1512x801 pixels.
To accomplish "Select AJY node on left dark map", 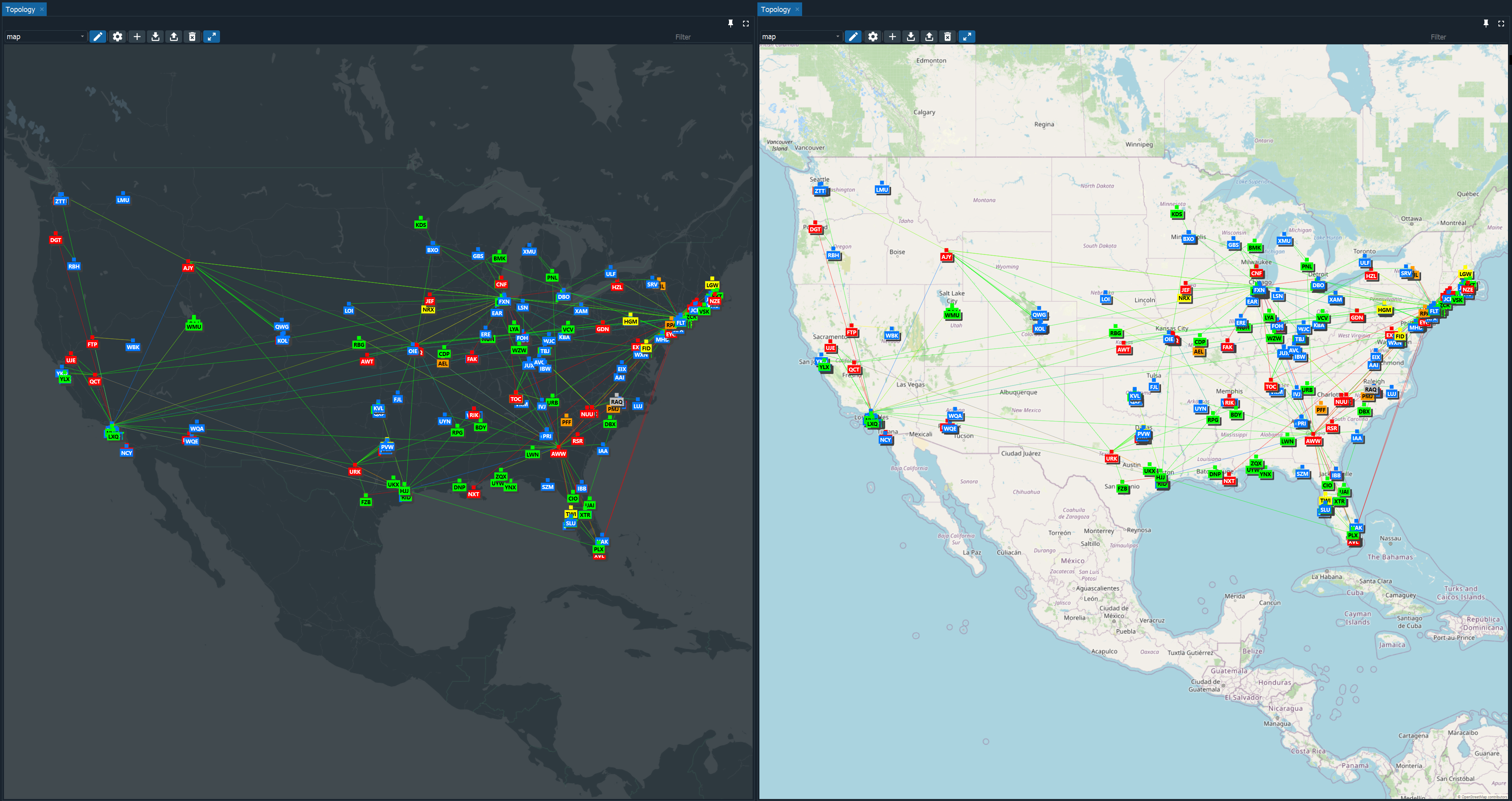I will 188,268.
